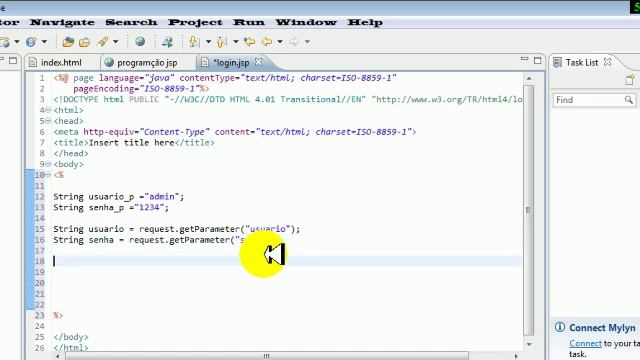Expand the Next Annotation dropdown arrow
640x360 pixels.
208,42
